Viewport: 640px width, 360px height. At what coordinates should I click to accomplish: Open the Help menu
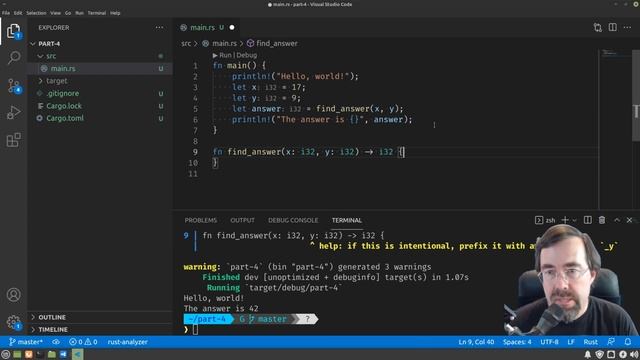click(115, 13)
